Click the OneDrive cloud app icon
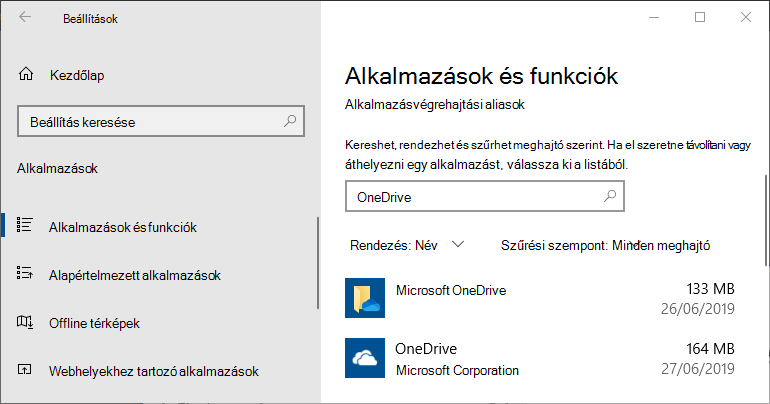This screenshot has width=770, height=404. (x=365, y=358)
